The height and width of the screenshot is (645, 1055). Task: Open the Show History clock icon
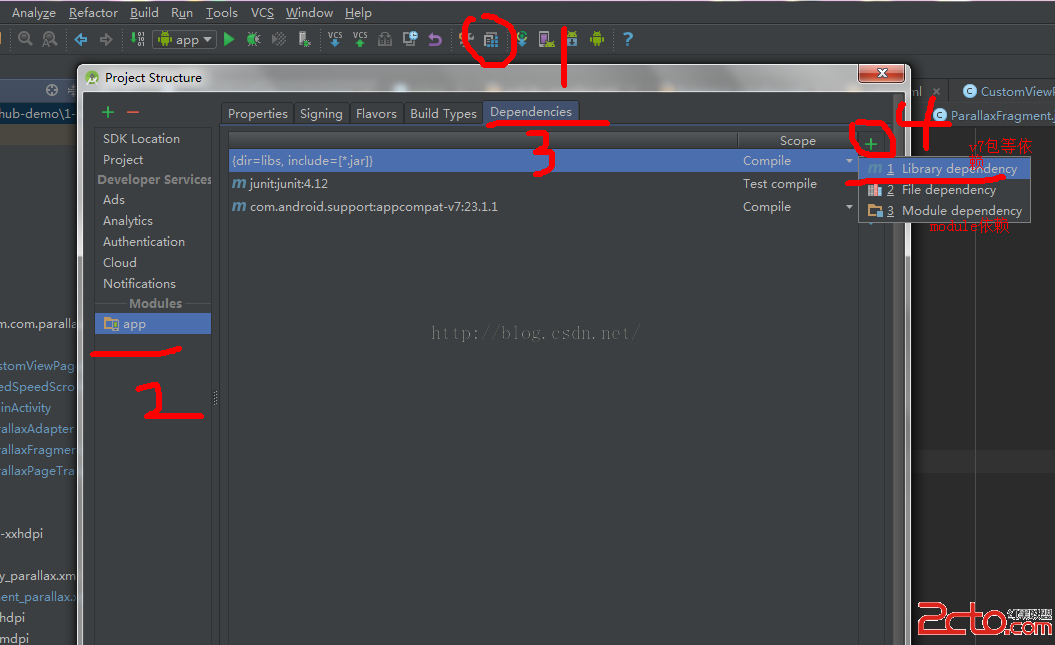[x=410, y=39]
